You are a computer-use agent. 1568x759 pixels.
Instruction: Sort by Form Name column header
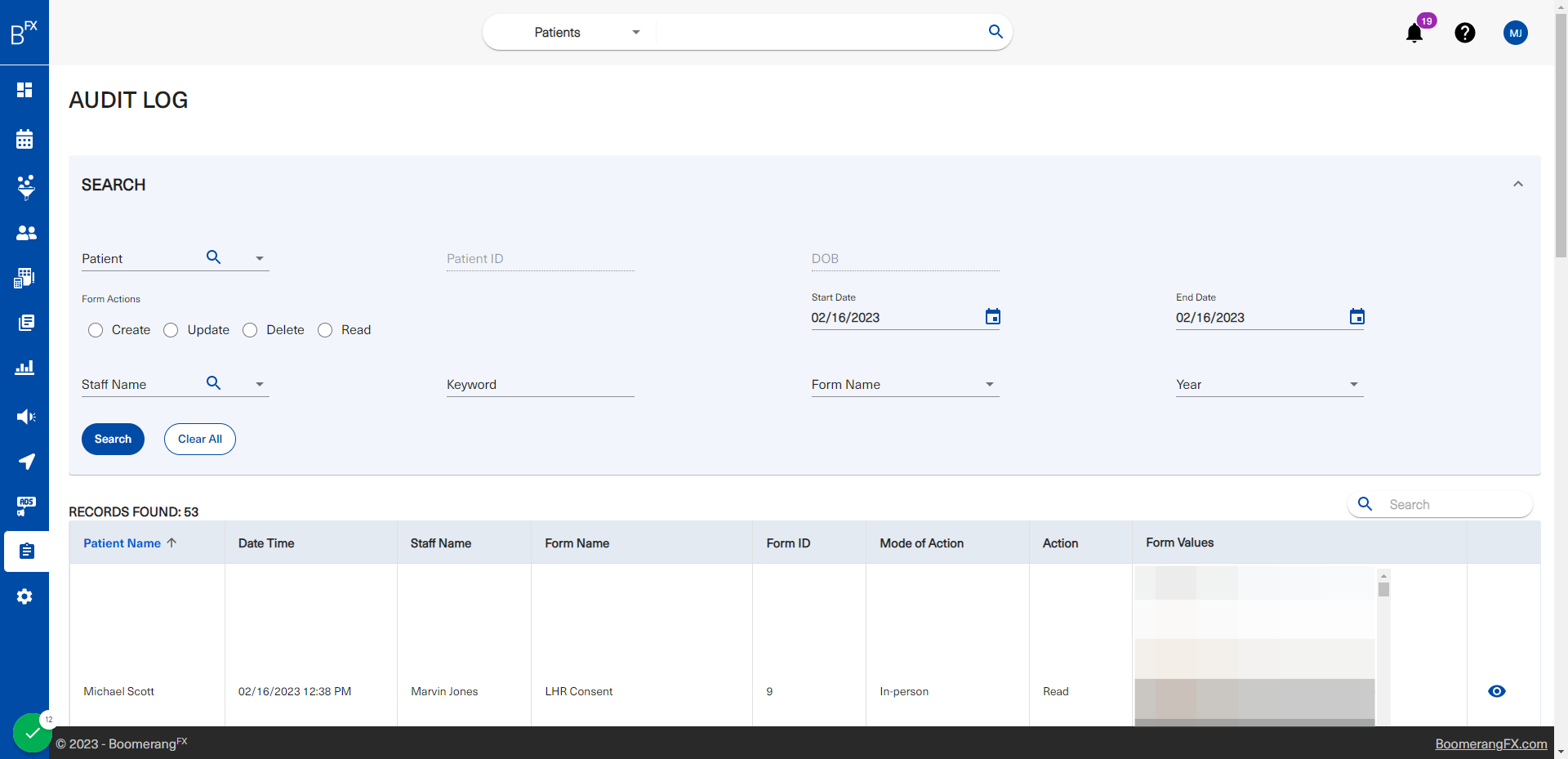pos(577,543)
